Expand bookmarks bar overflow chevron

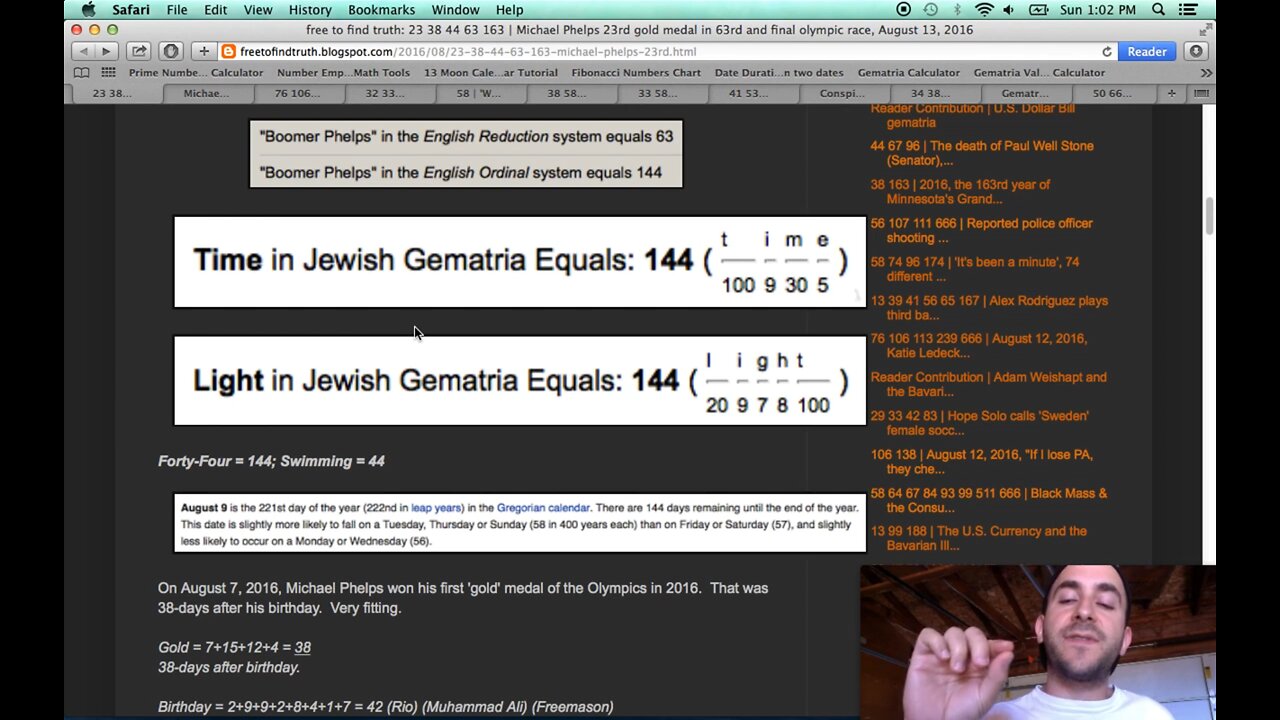click(1206, 72)
